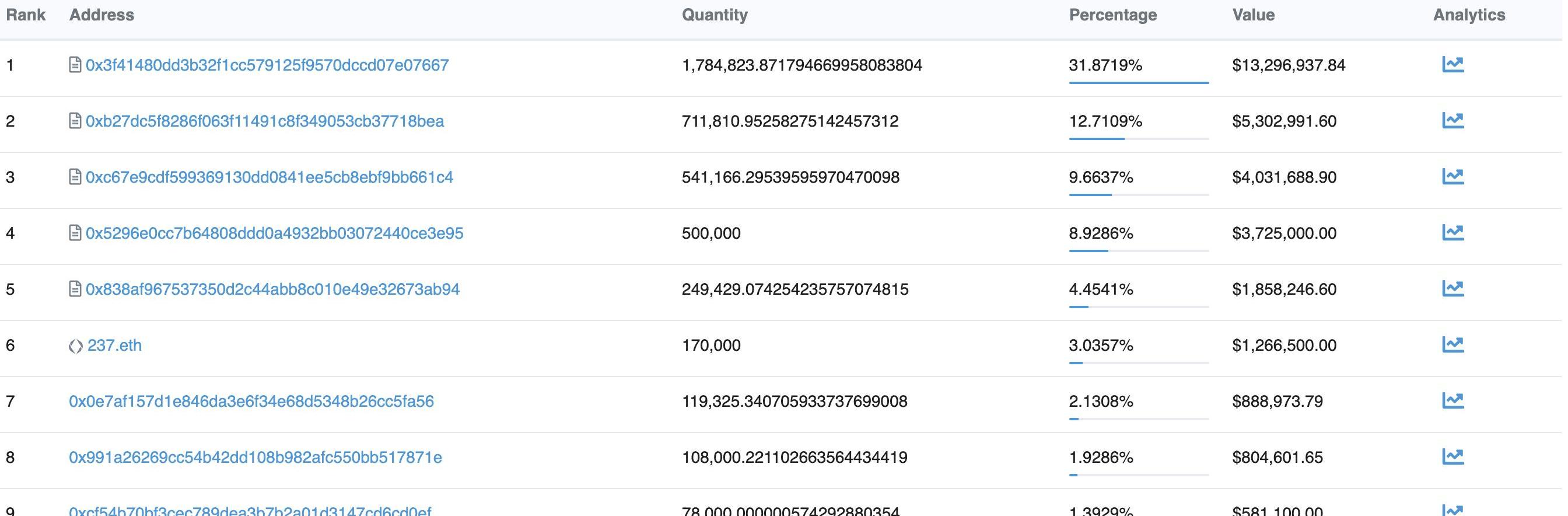Click analytics chart icon for rank 3

[1452, 177]
